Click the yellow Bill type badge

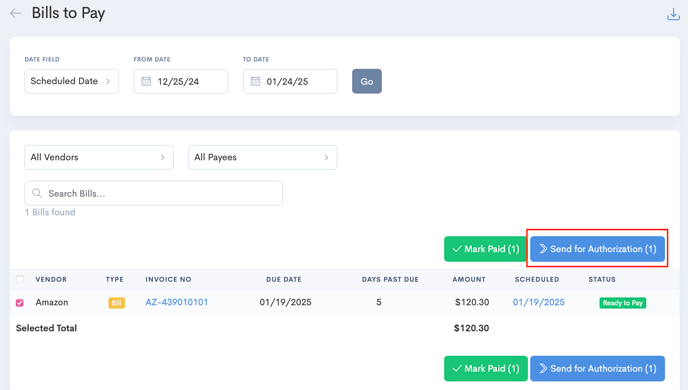point(116,303)
